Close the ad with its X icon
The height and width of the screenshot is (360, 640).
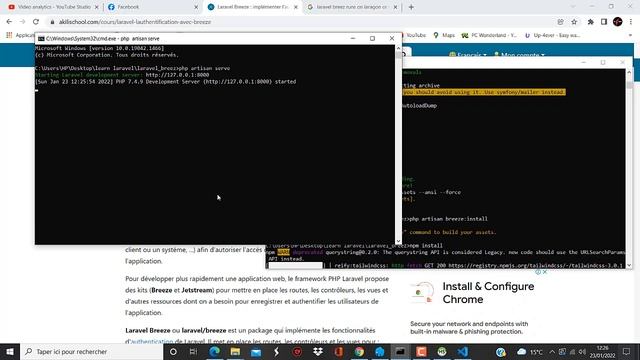tap(544, 272)
